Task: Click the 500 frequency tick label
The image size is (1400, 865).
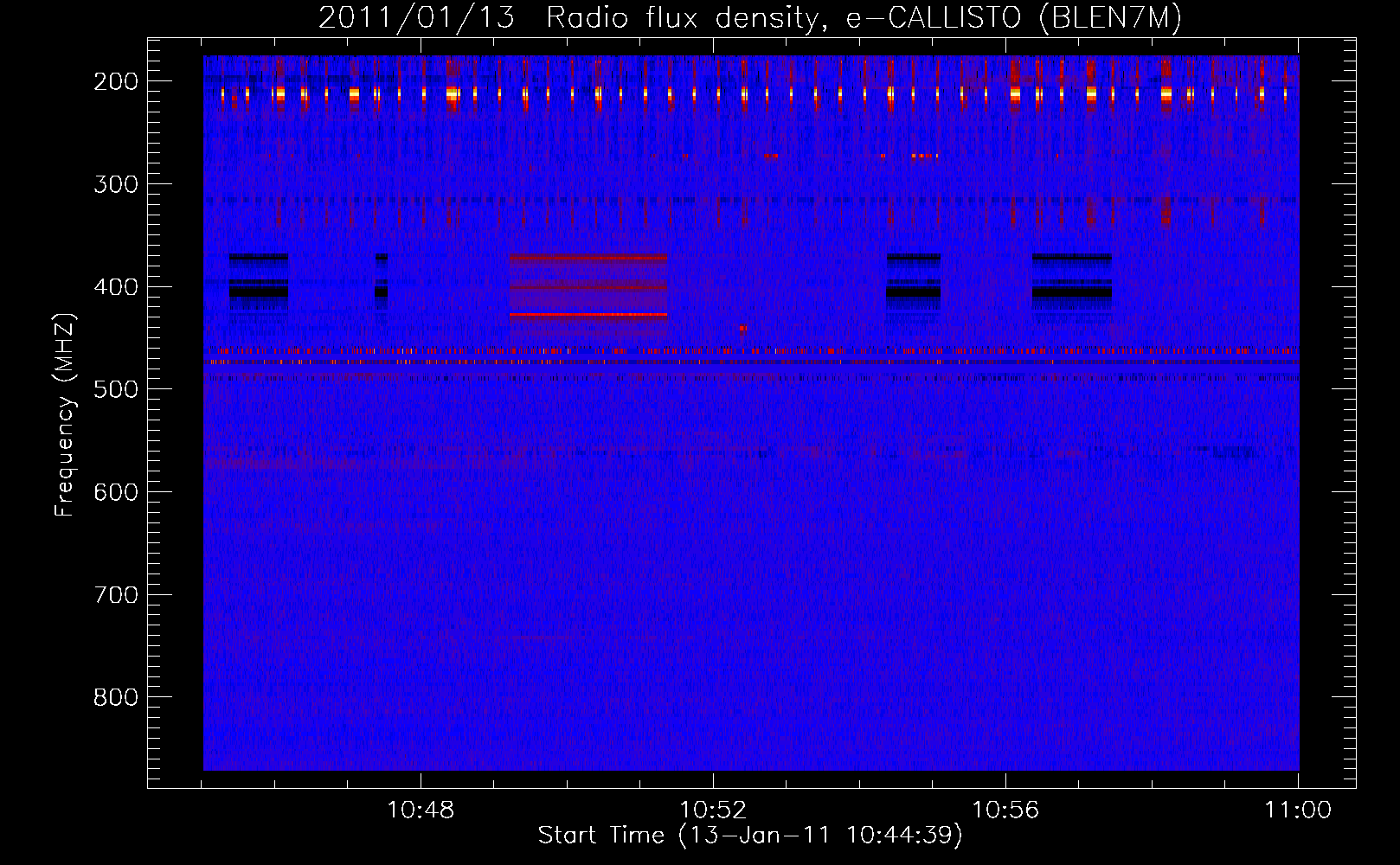Action: click(x=116, y=389)
